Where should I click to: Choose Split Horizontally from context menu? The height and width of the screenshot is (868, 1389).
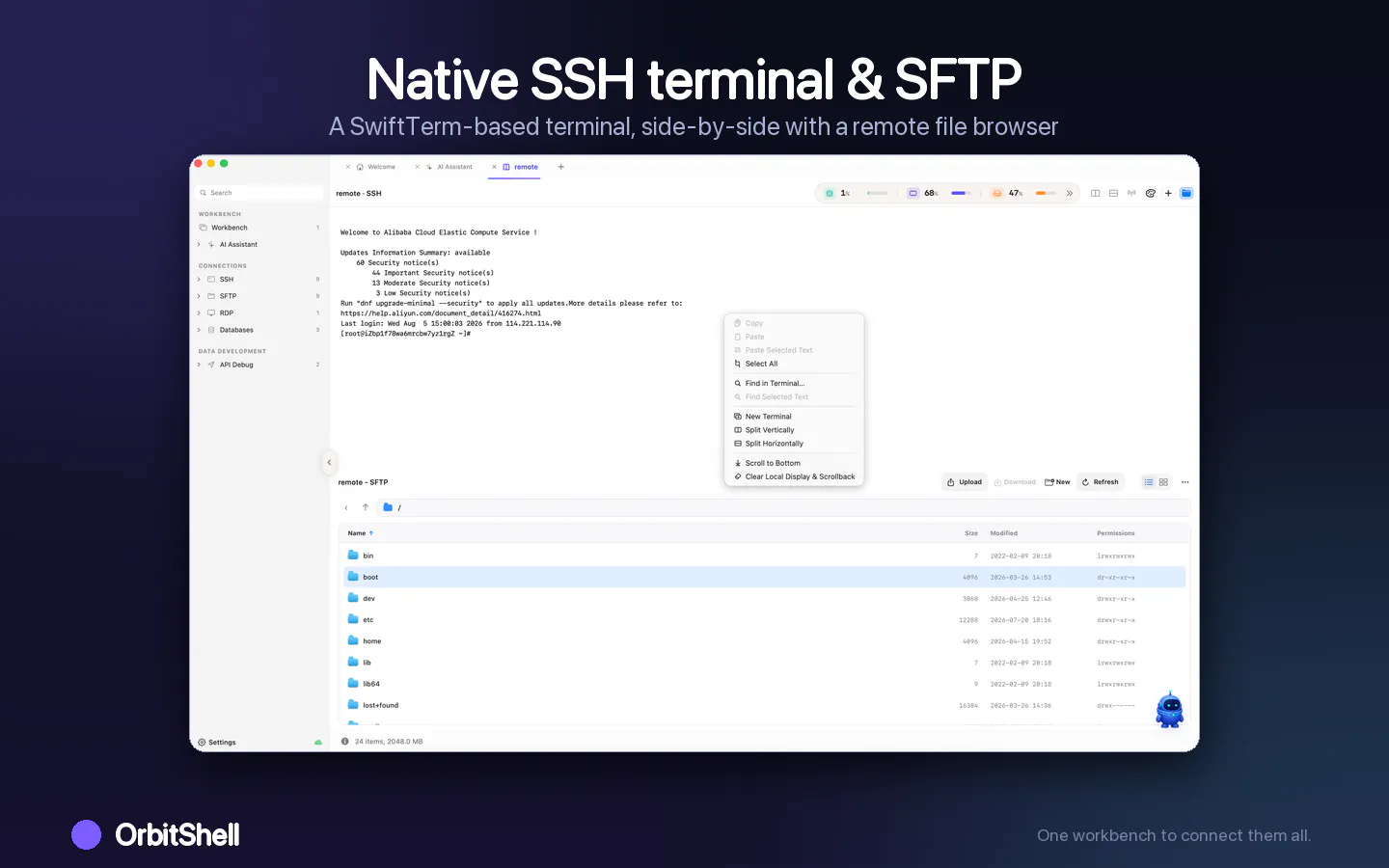click(x=794, y=444)
